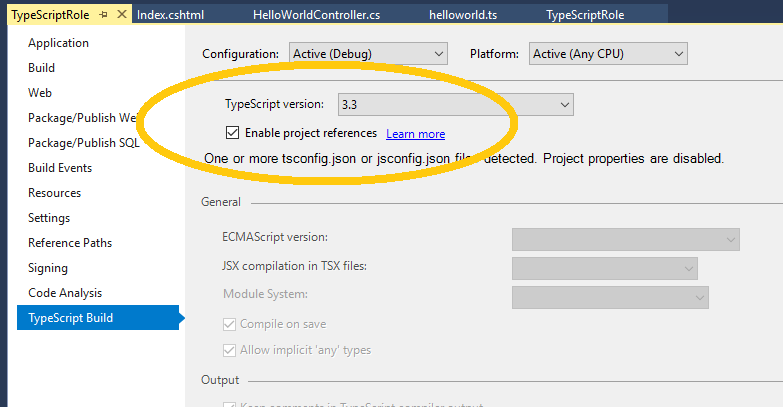Go to the Code Analysis page

pyautogui.click(x=65, y=293)
